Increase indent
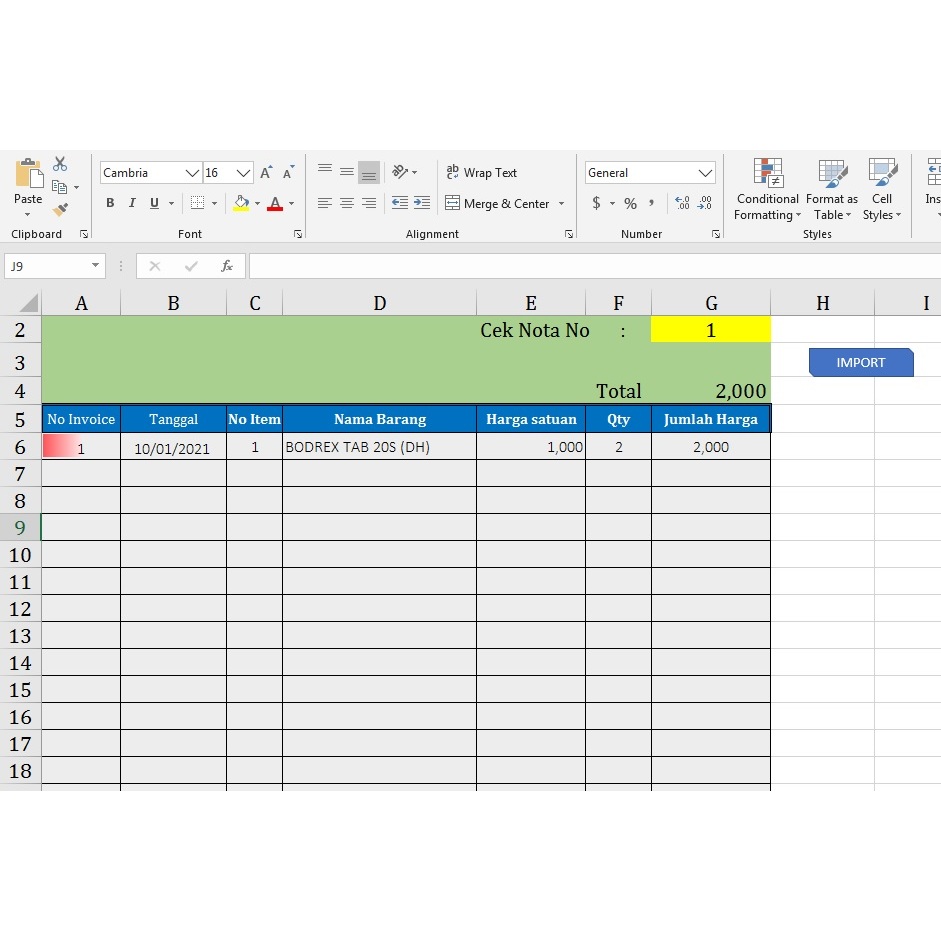The image size is (941, 941). point(422,203)
